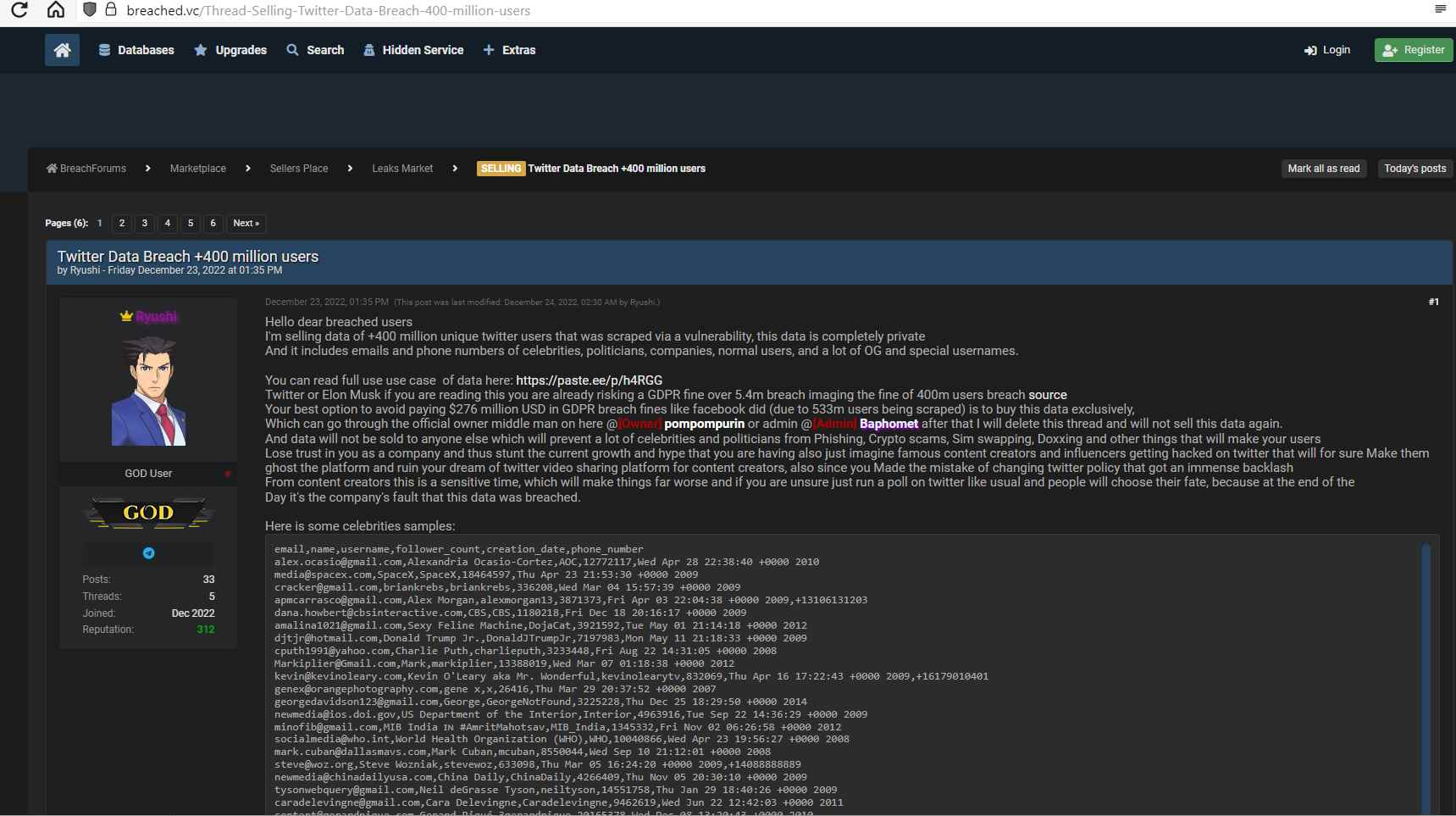Click the breached.vc address bar URL
Screen dimensions: 1456x816
pos(329,11)
